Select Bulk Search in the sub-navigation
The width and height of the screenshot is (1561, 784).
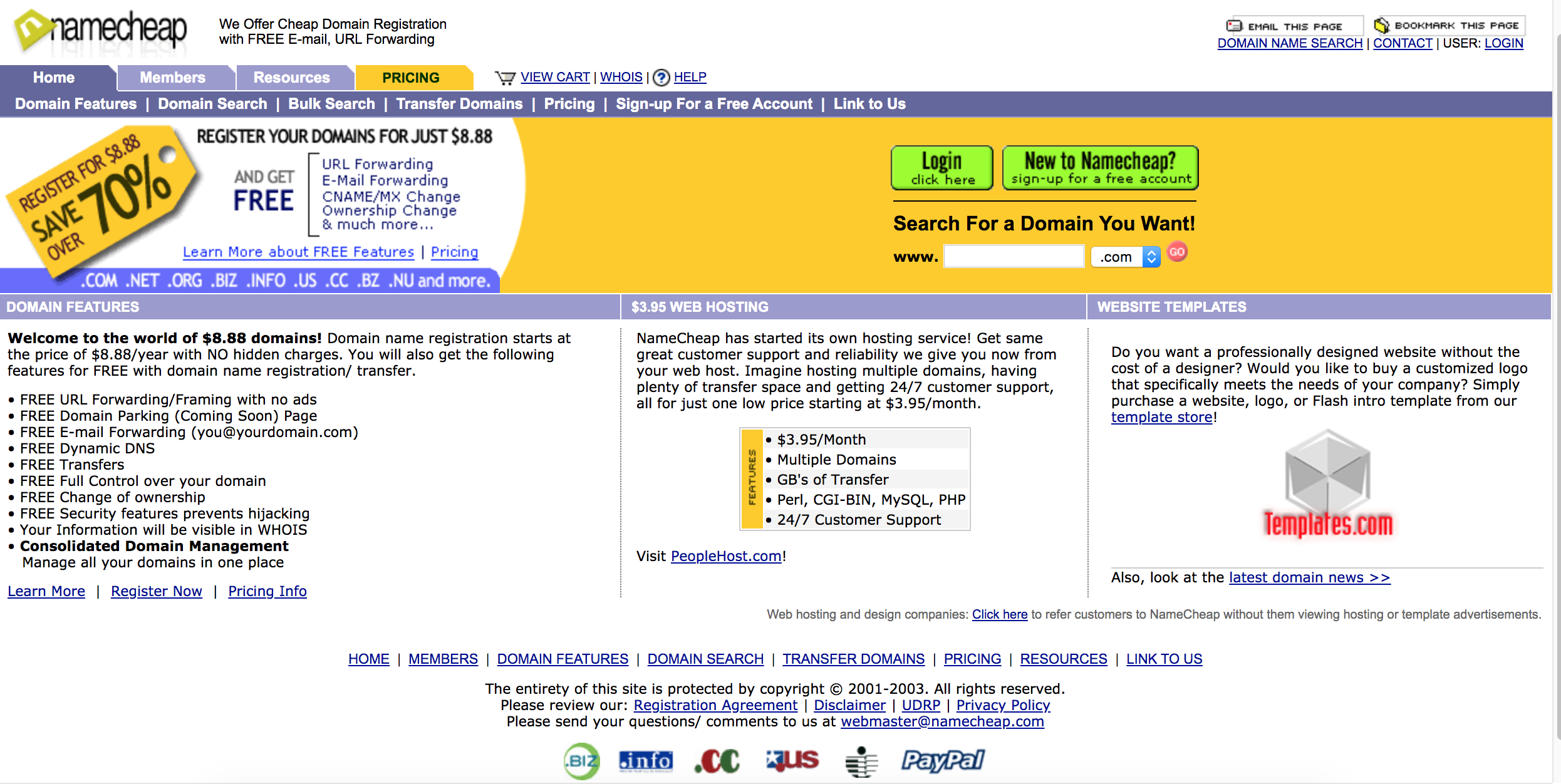[331, 104]
